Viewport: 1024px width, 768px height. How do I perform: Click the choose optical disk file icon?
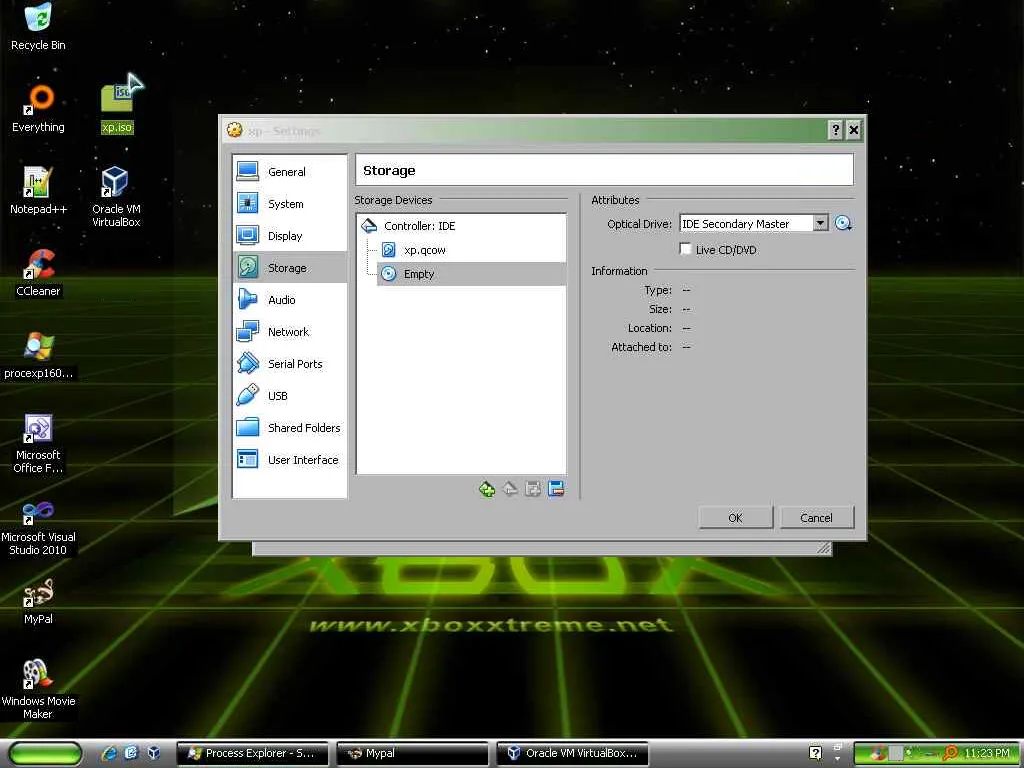843,223
